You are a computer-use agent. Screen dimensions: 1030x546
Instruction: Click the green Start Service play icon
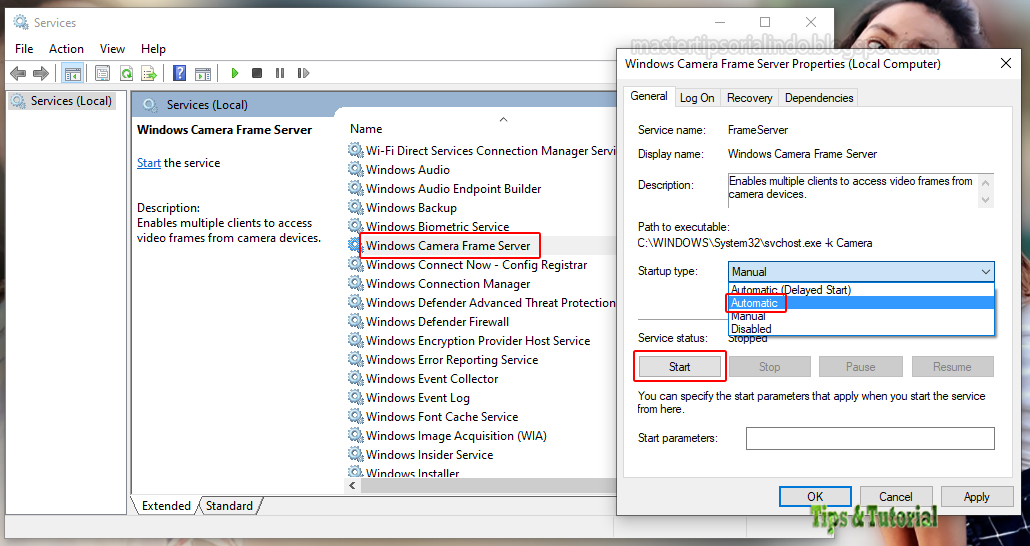235,73
